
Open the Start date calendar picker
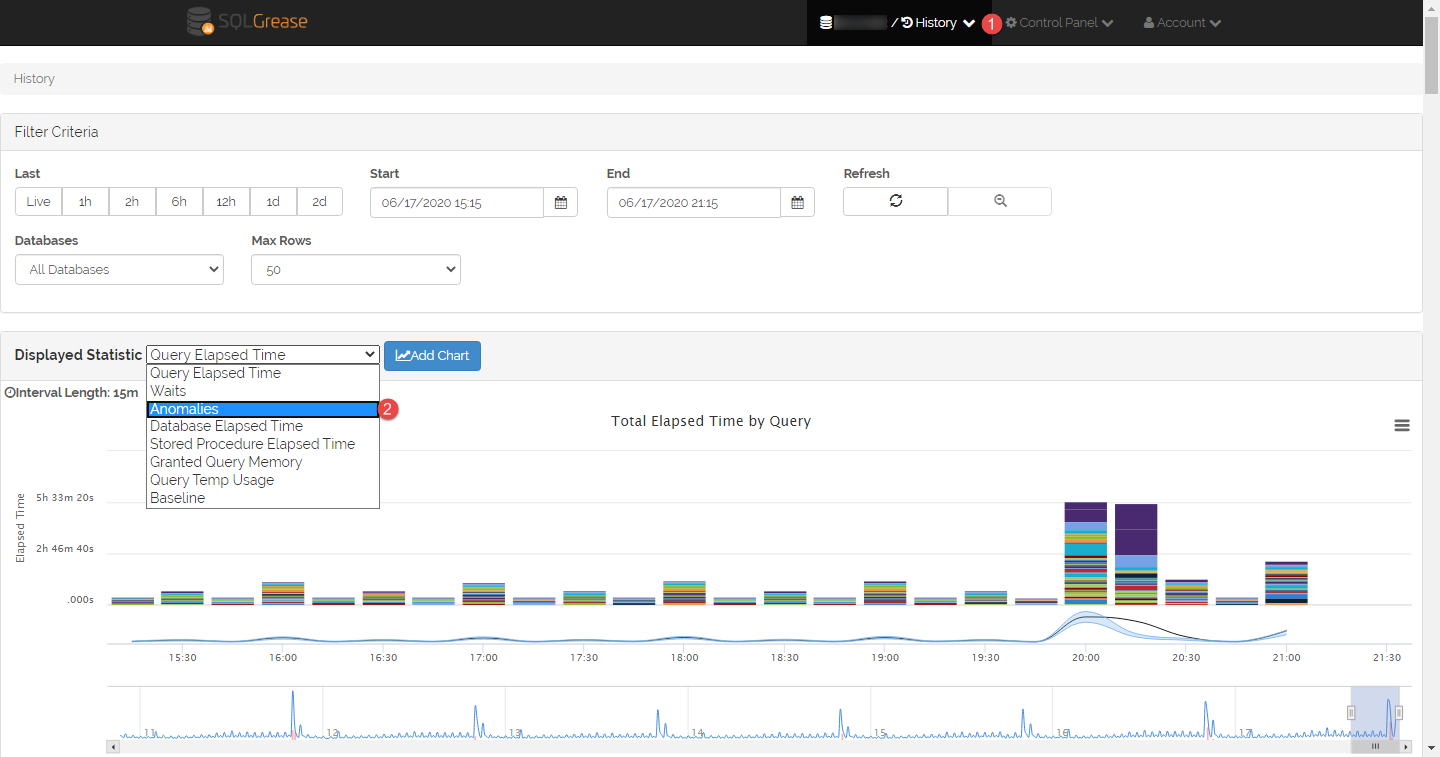tap(561, 203)
